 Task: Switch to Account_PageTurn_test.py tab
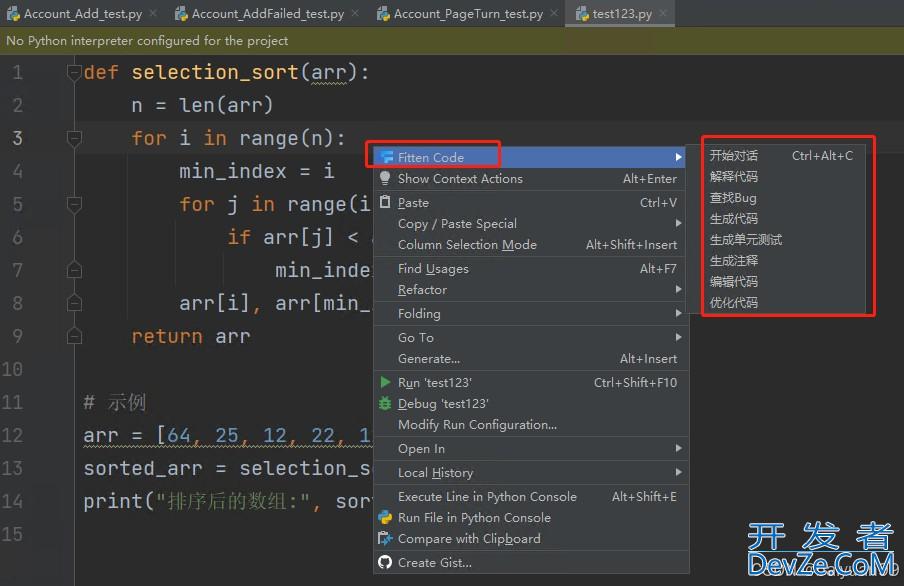point(468,14)
